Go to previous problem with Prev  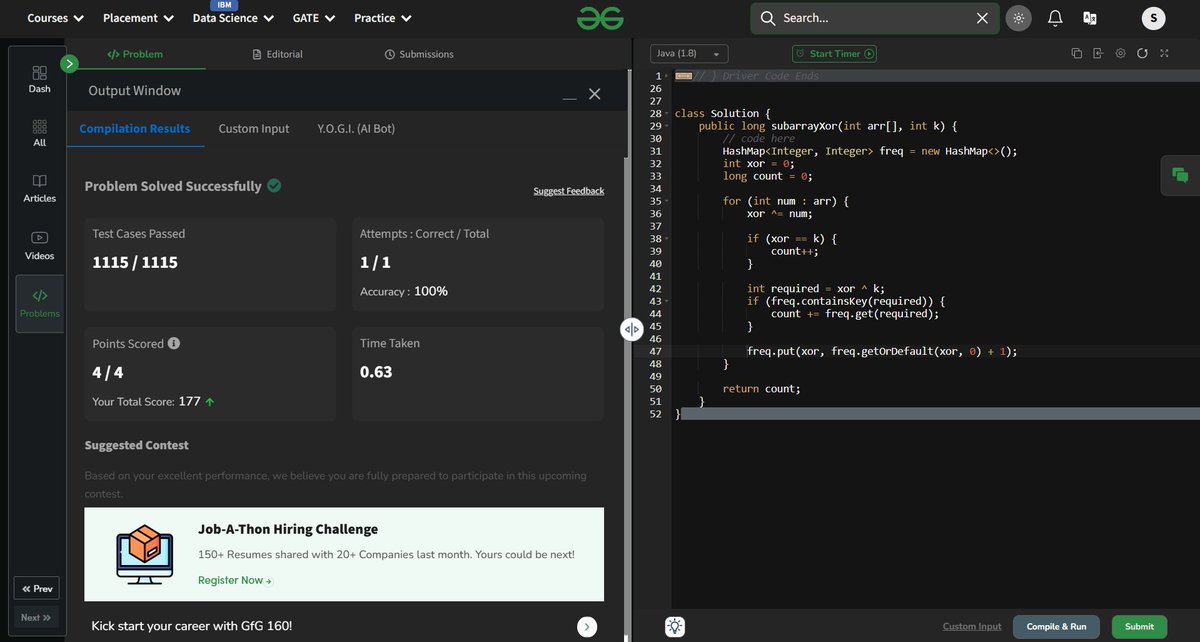click(x=35, y=588)
